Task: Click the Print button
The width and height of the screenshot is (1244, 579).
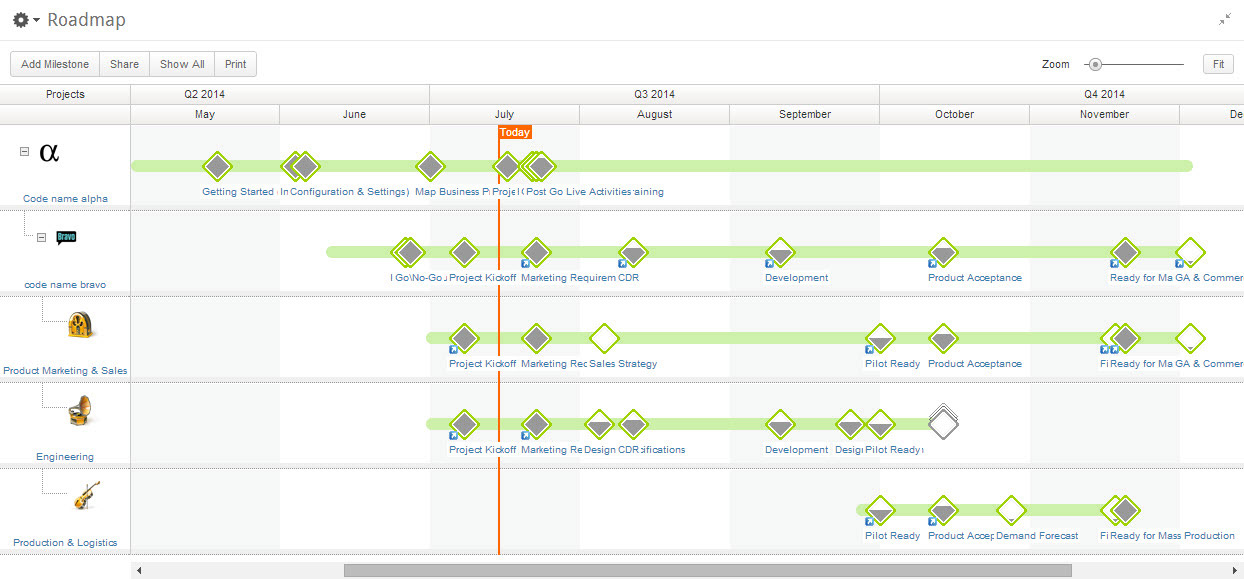Action: tap(235, 63)
